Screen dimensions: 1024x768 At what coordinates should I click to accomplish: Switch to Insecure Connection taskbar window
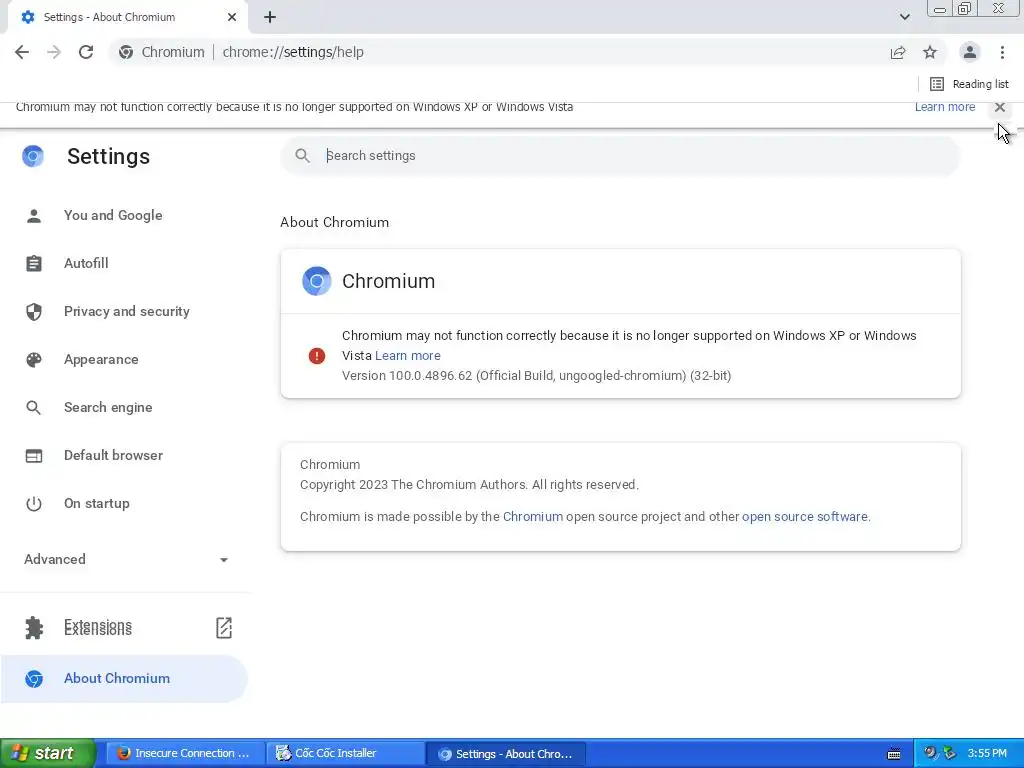(185, 753)
